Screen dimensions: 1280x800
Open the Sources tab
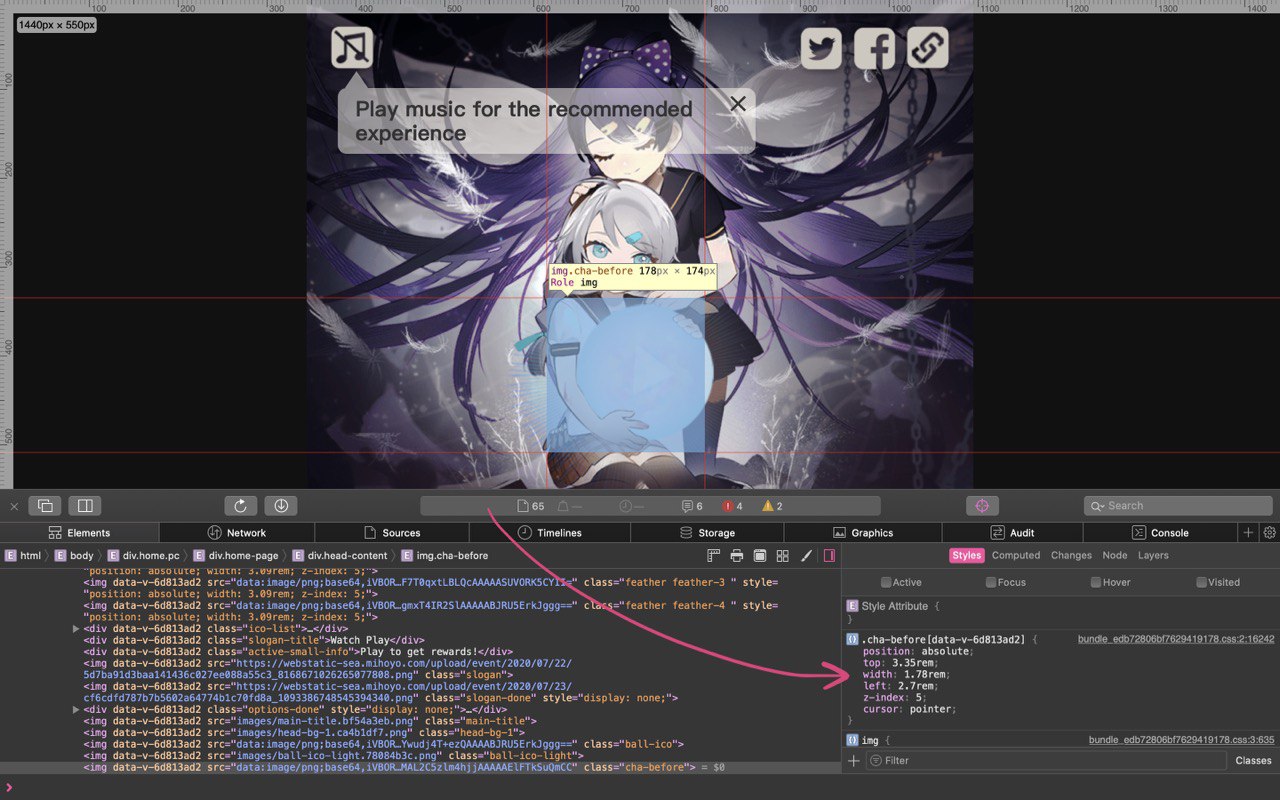tap(392, 533)
